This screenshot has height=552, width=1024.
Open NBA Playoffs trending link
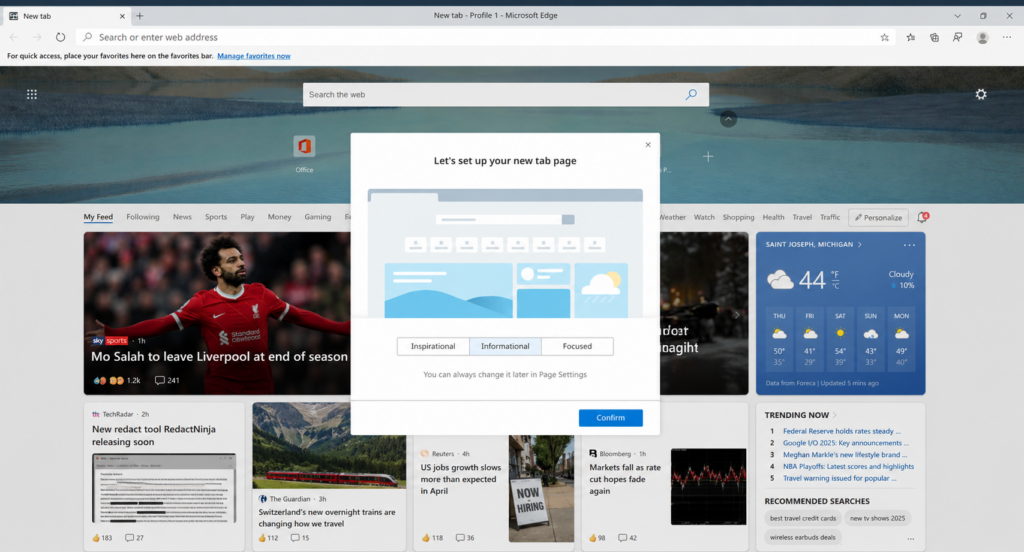click(848, 466)
